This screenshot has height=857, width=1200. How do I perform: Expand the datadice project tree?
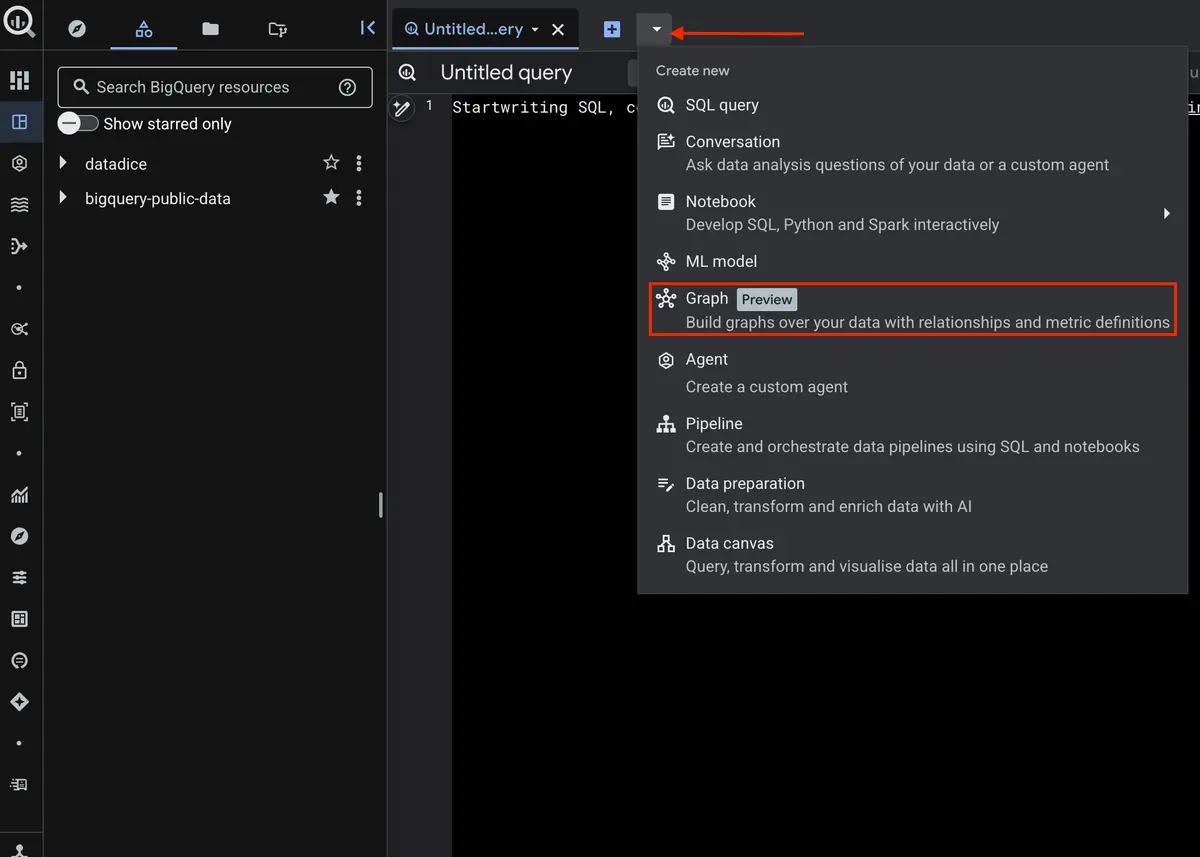(x=63, y=163)
